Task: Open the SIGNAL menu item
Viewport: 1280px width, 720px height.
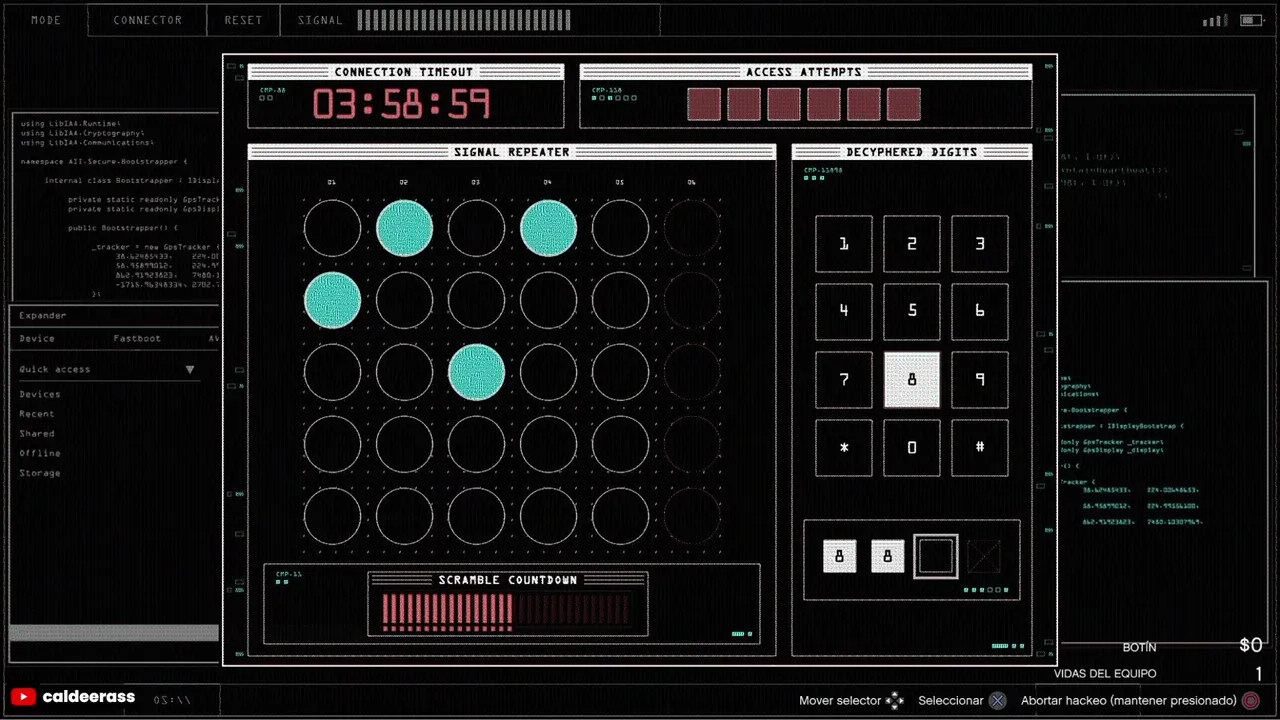Action: tap(320, 20)
